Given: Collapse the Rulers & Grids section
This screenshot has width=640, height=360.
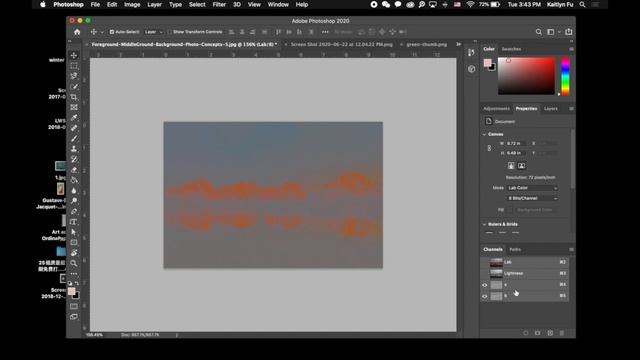Looking at the screenshot, I should (484, 224).
